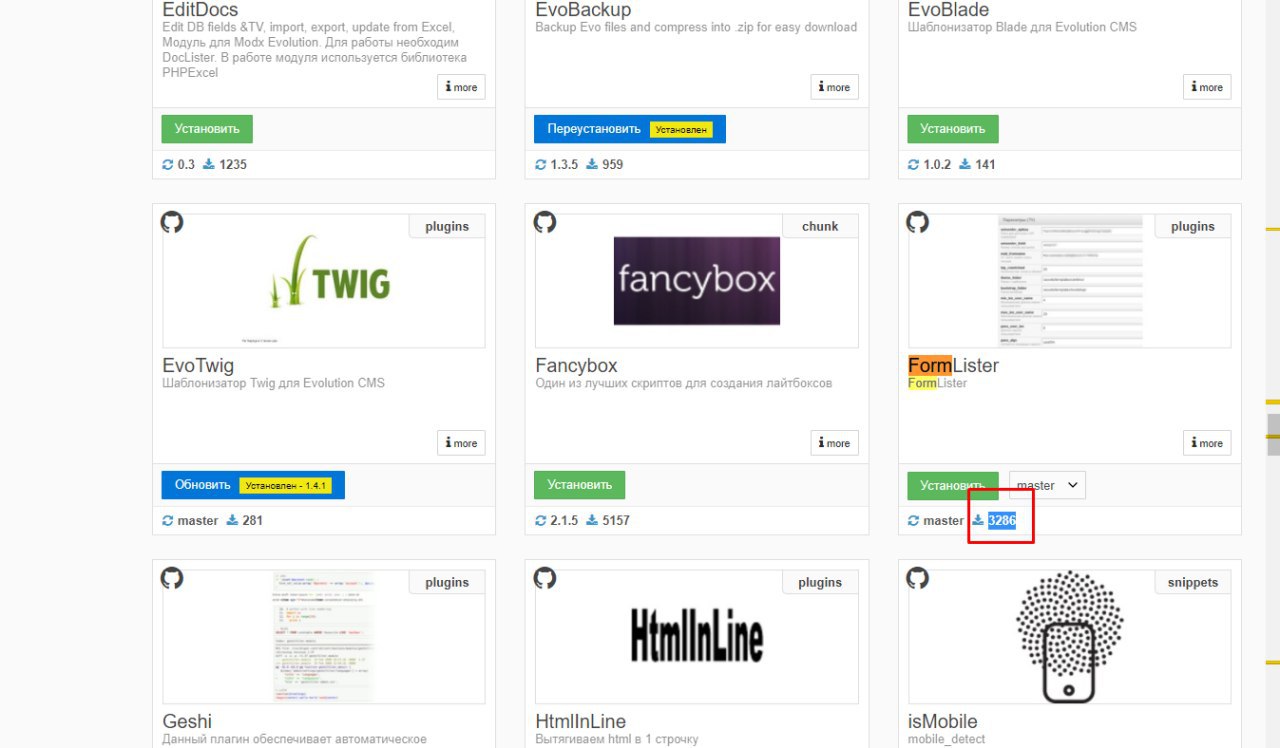Screen dimensions: 1280x748
Task: Reinstall EvoBackup with Переустановить button
Action: click(630, 129)
